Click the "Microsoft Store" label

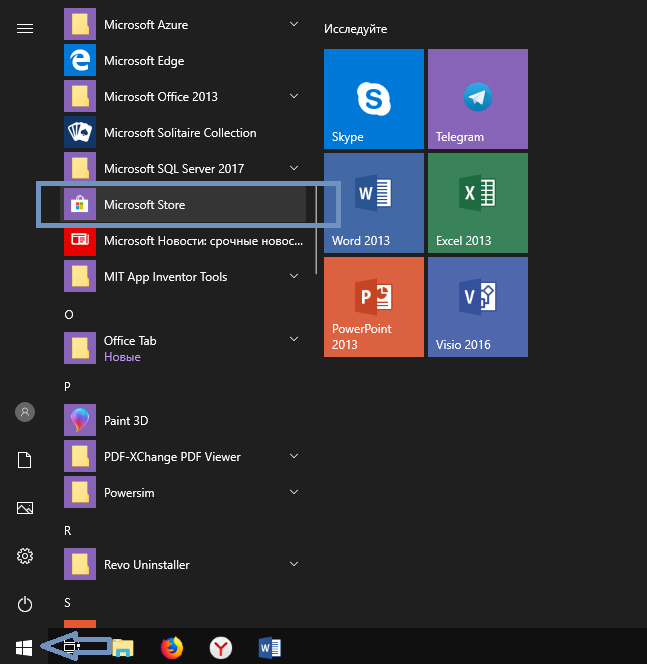tap(144, 205)
